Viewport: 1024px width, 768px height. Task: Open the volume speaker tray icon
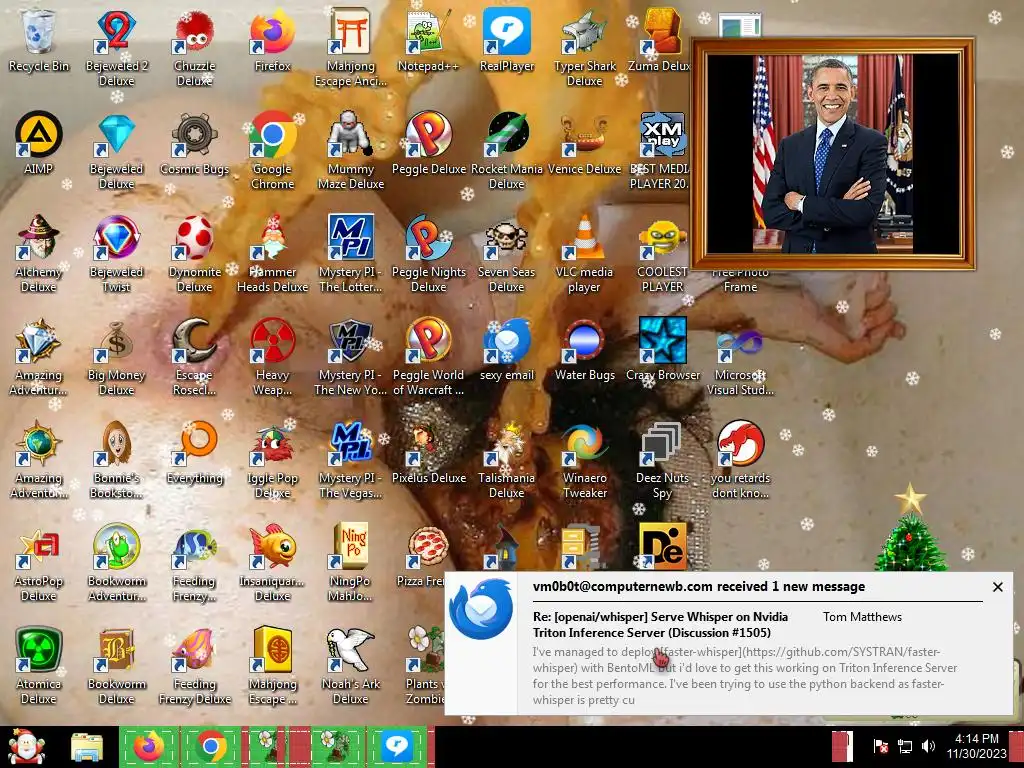pyautogui.click(x=928, y=746)
